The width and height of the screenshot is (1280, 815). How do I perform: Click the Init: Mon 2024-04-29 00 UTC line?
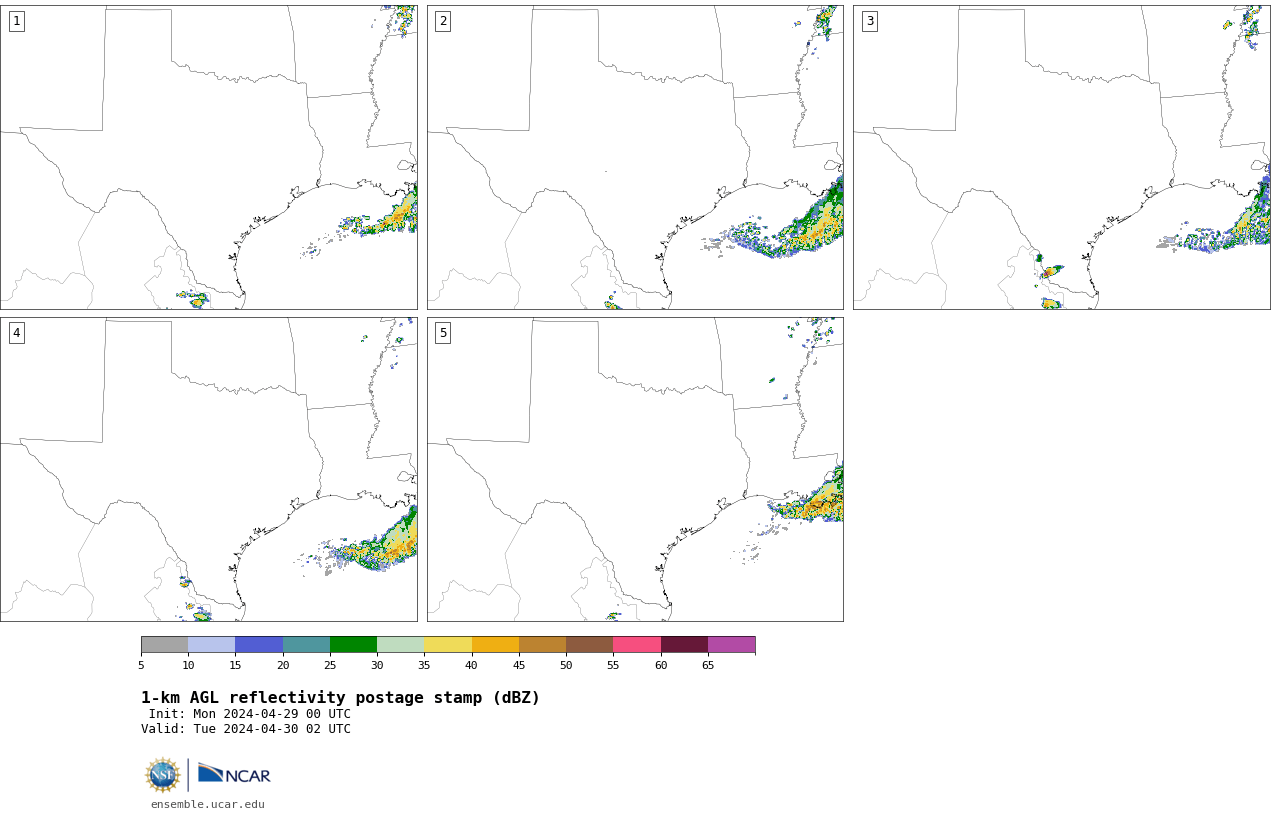(x=250, y=714)
